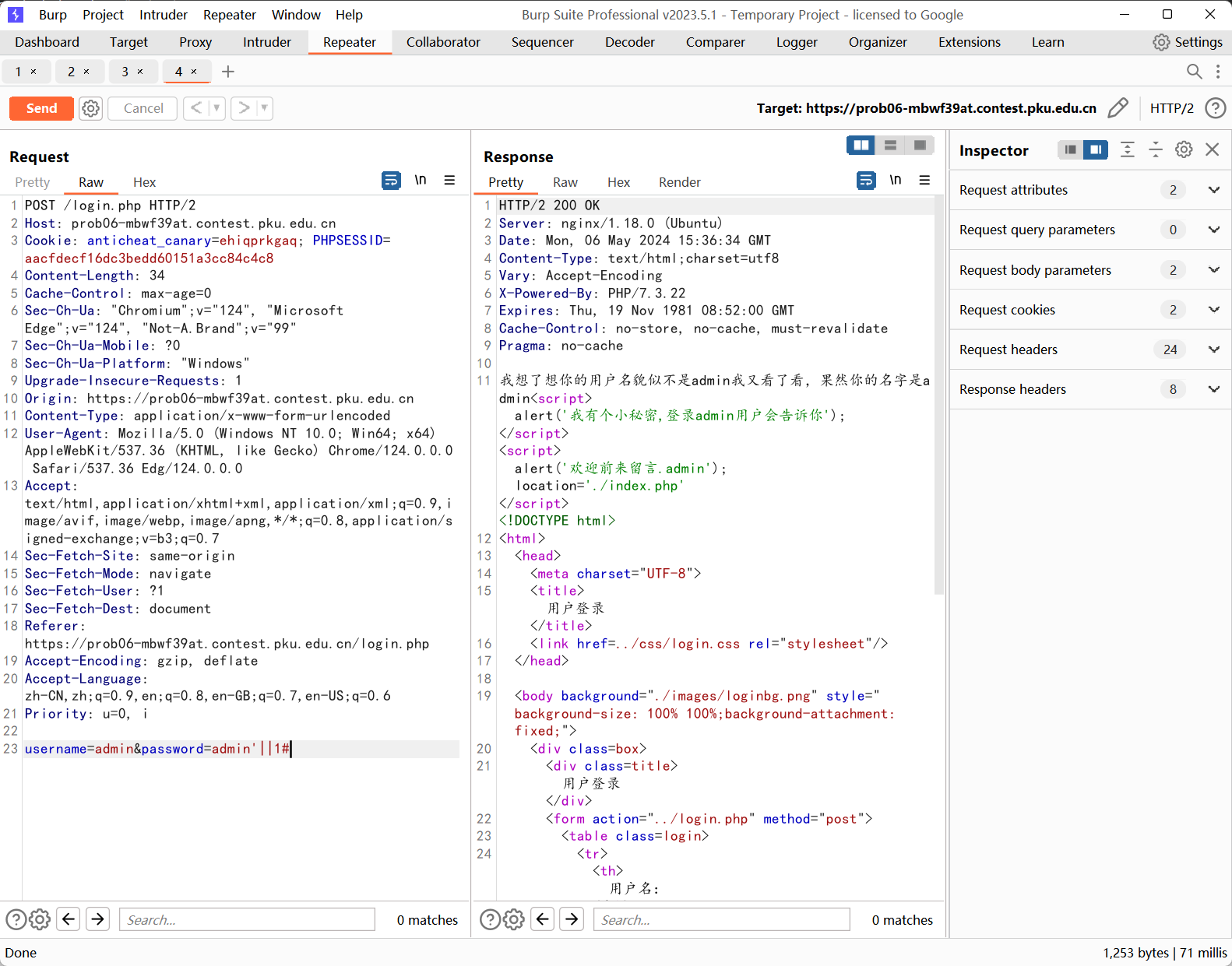Screen dimensions: 1232x966
Task: Click the search magnifier icon in tab bar
Action: [1194, 72]
